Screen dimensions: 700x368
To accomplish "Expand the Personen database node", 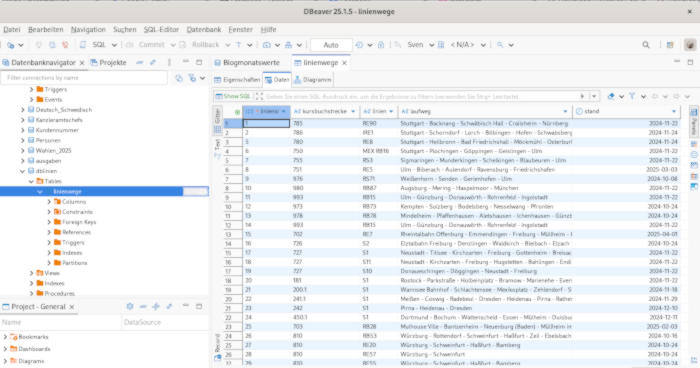I will pos(23,140).
